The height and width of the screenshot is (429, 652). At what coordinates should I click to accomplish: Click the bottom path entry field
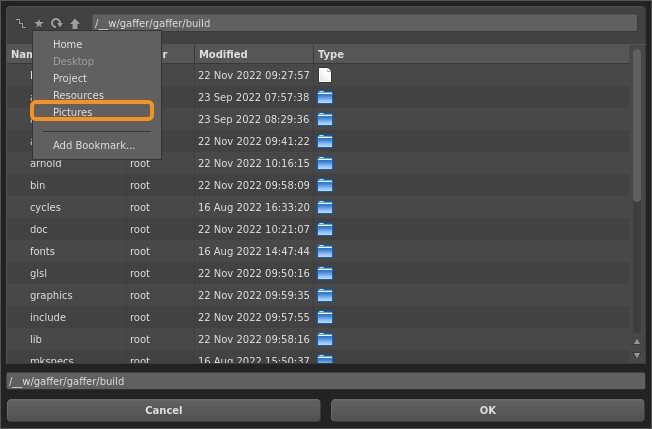click(x=326, y=381)
